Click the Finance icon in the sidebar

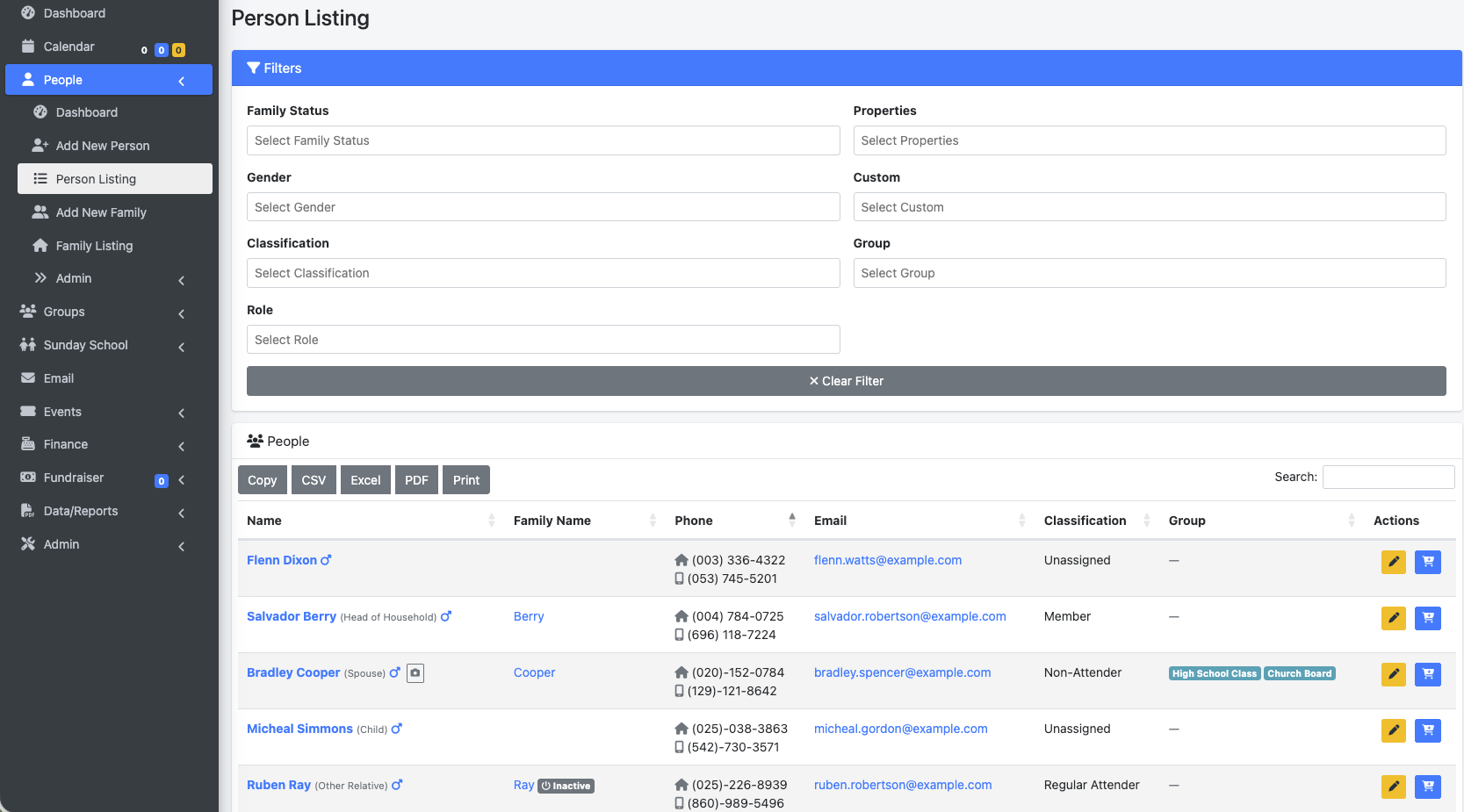(29, 443)
